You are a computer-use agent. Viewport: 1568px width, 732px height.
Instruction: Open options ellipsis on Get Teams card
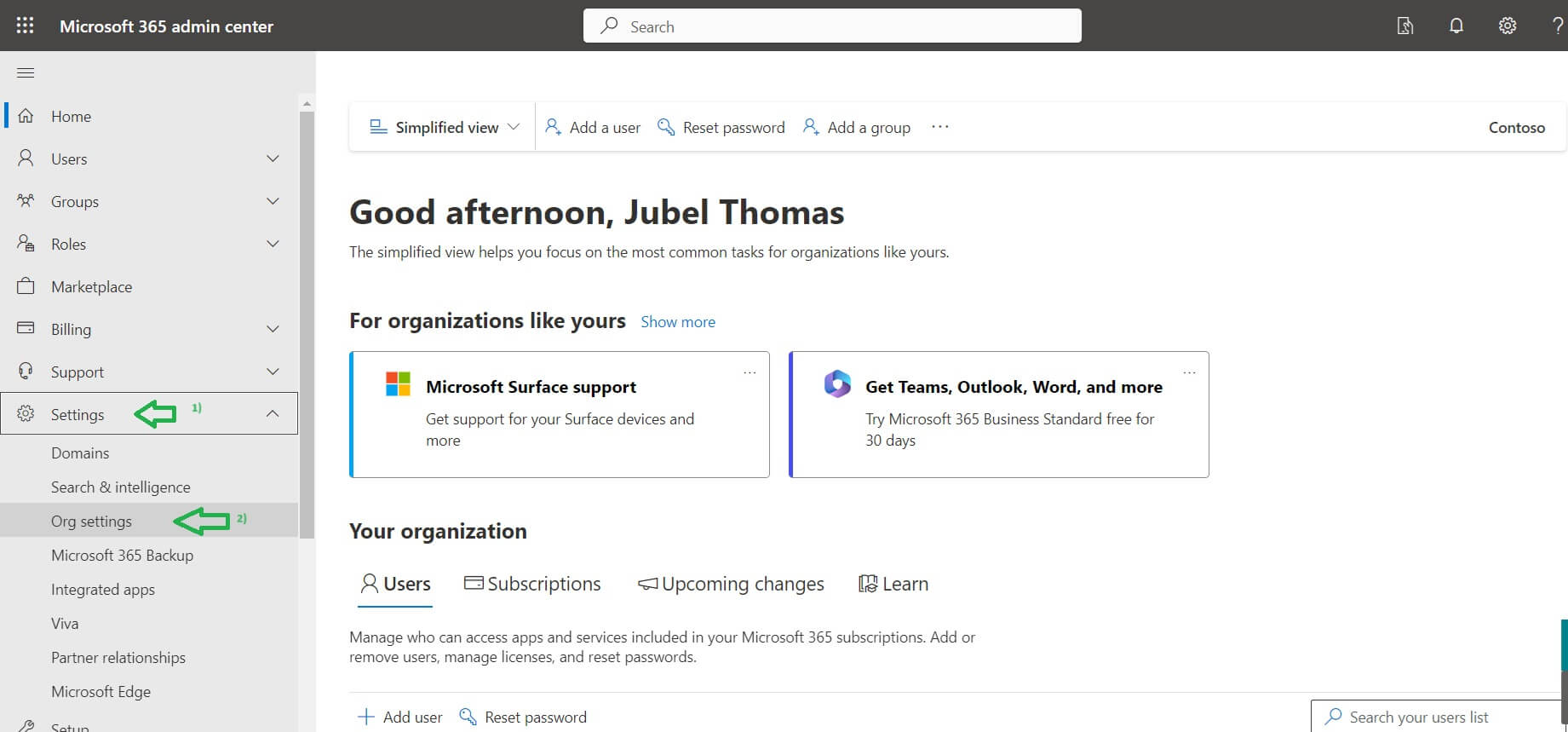click(x=1189, y=372)
